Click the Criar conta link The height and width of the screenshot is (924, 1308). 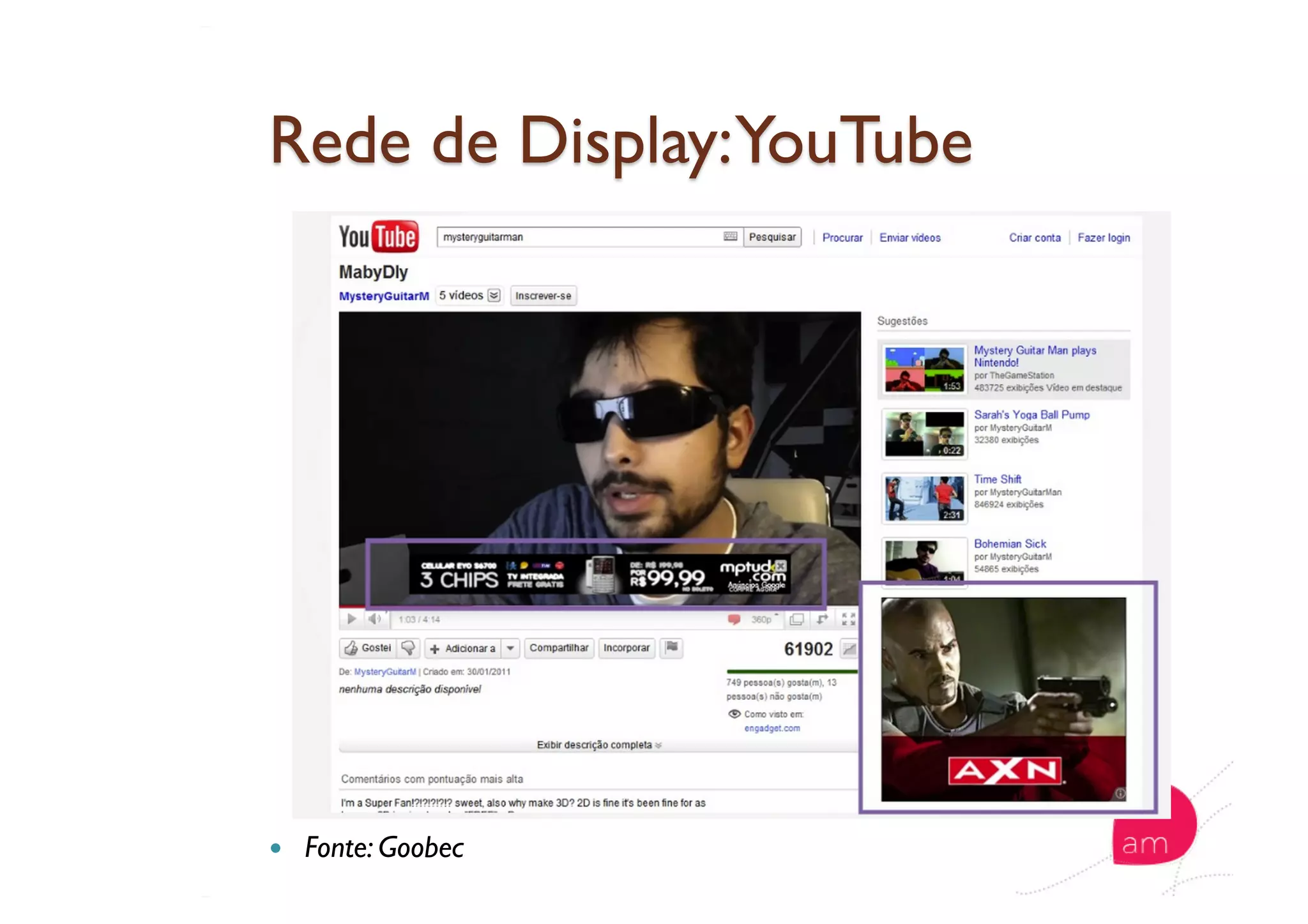point(1035,238)
